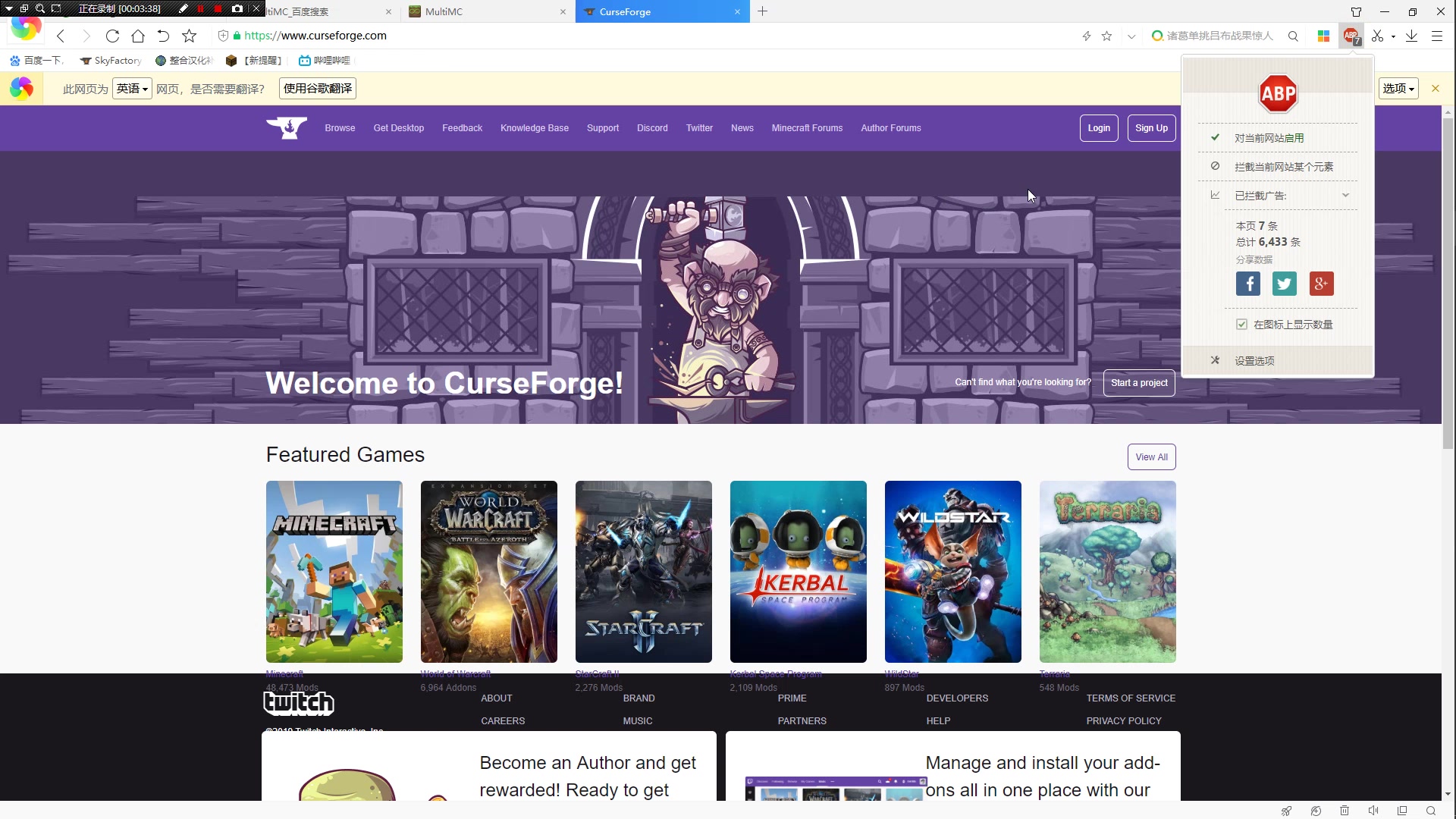Click the Sign Up button
1456x819 pixels.
(x=1151, y=128)
